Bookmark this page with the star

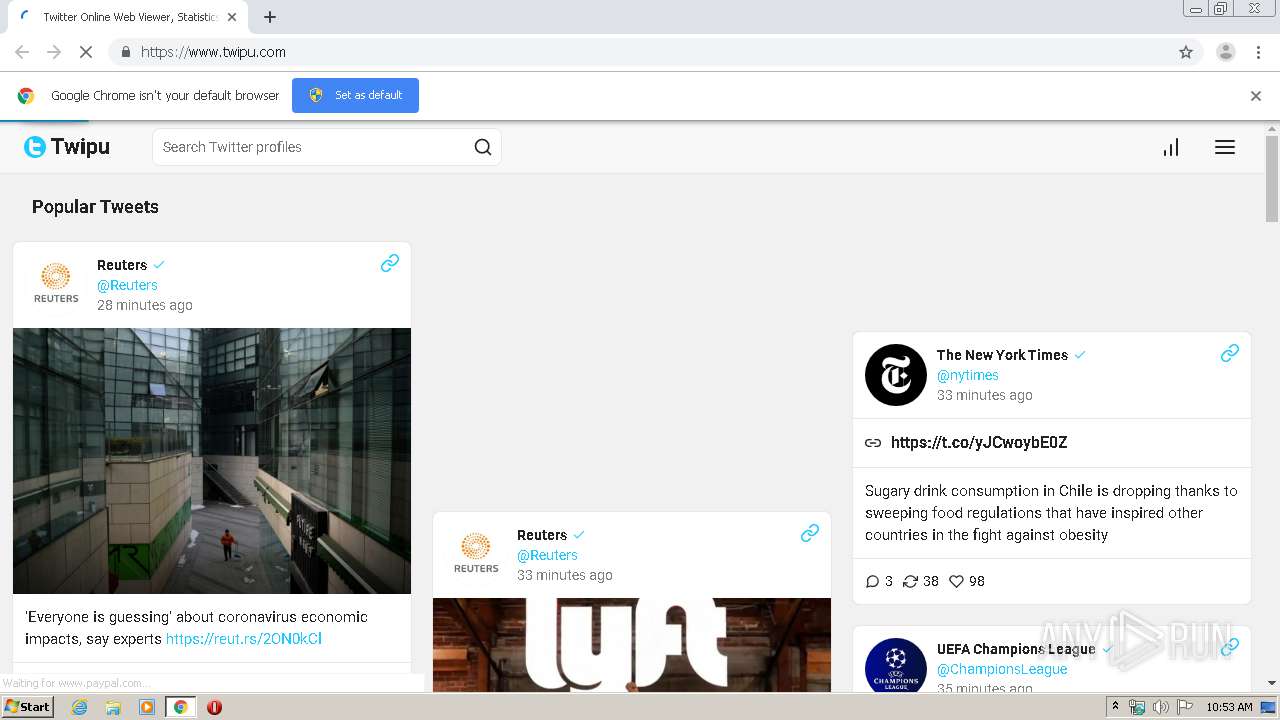coord(1186,52)
